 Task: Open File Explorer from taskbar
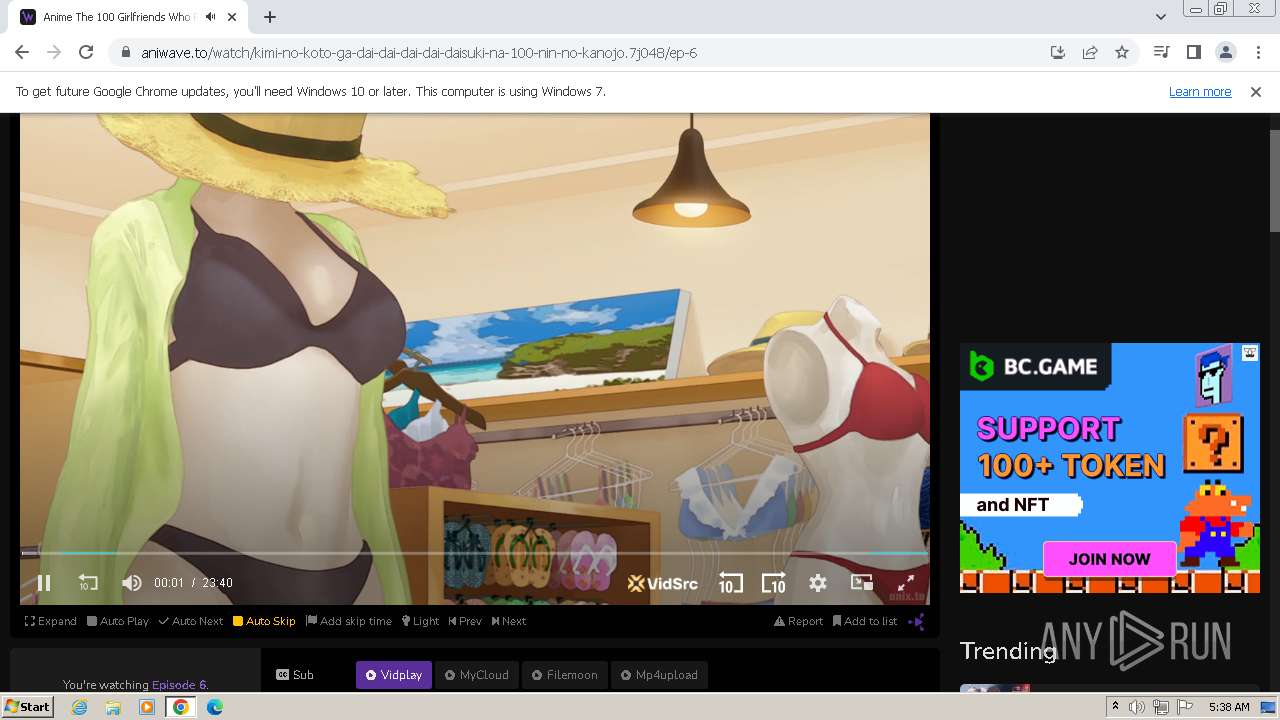pyautogui.click(x=113, y=707)
